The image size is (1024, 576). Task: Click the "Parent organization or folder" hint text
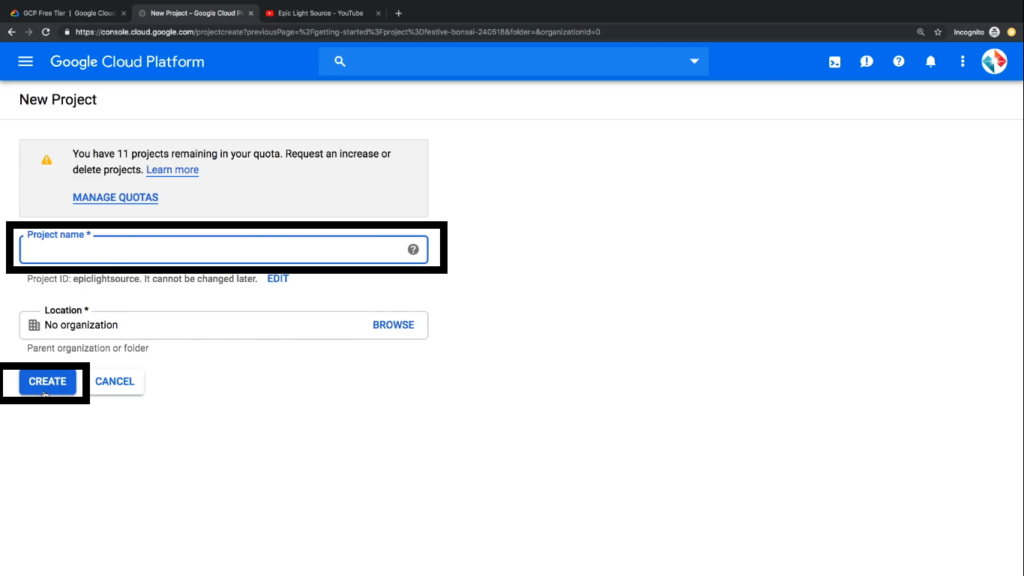88,348
